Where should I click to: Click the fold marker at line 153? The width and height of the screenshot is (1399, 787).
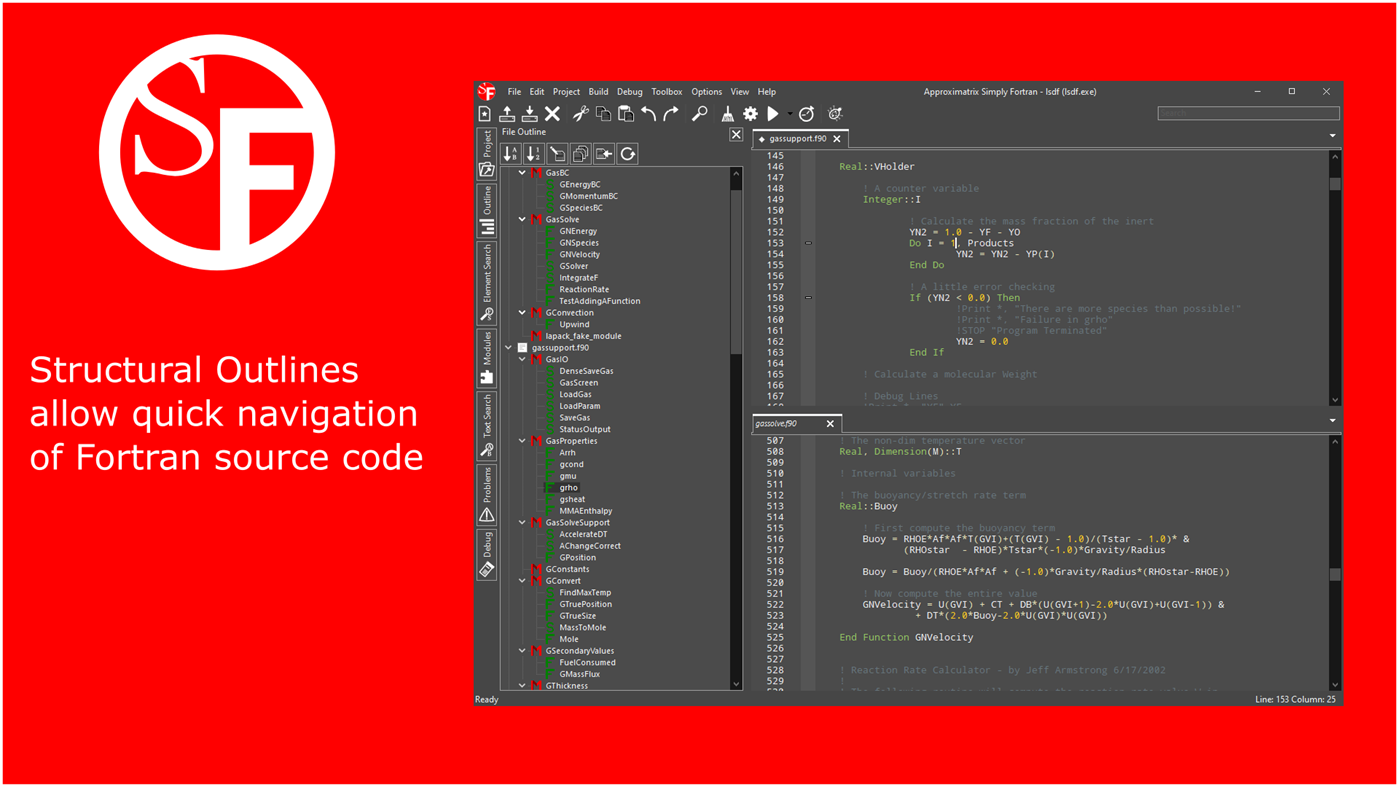point(808,243)
